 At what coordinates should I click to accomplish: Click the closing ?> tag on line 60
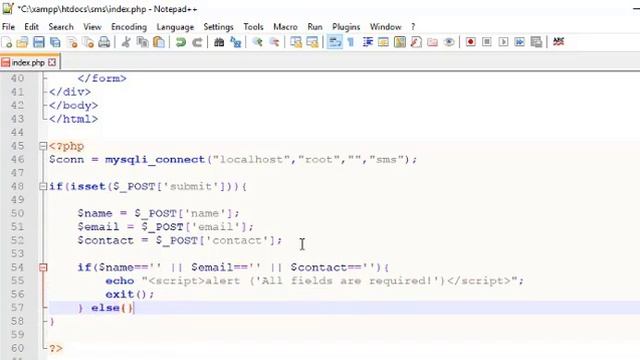pos(56,348)
